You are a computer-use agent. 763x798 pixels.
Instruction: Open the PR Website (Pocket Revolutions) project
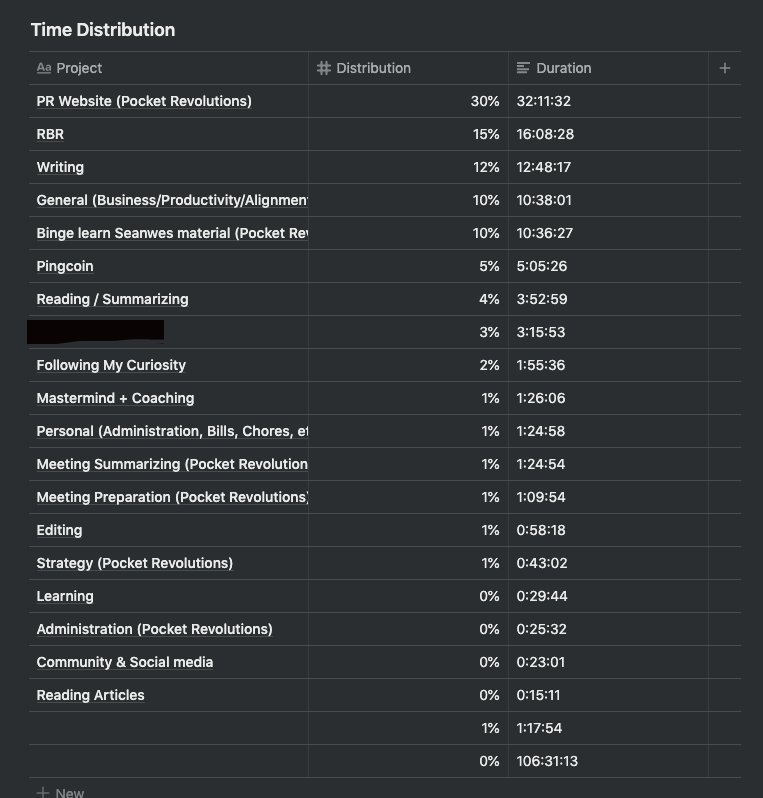144,101
